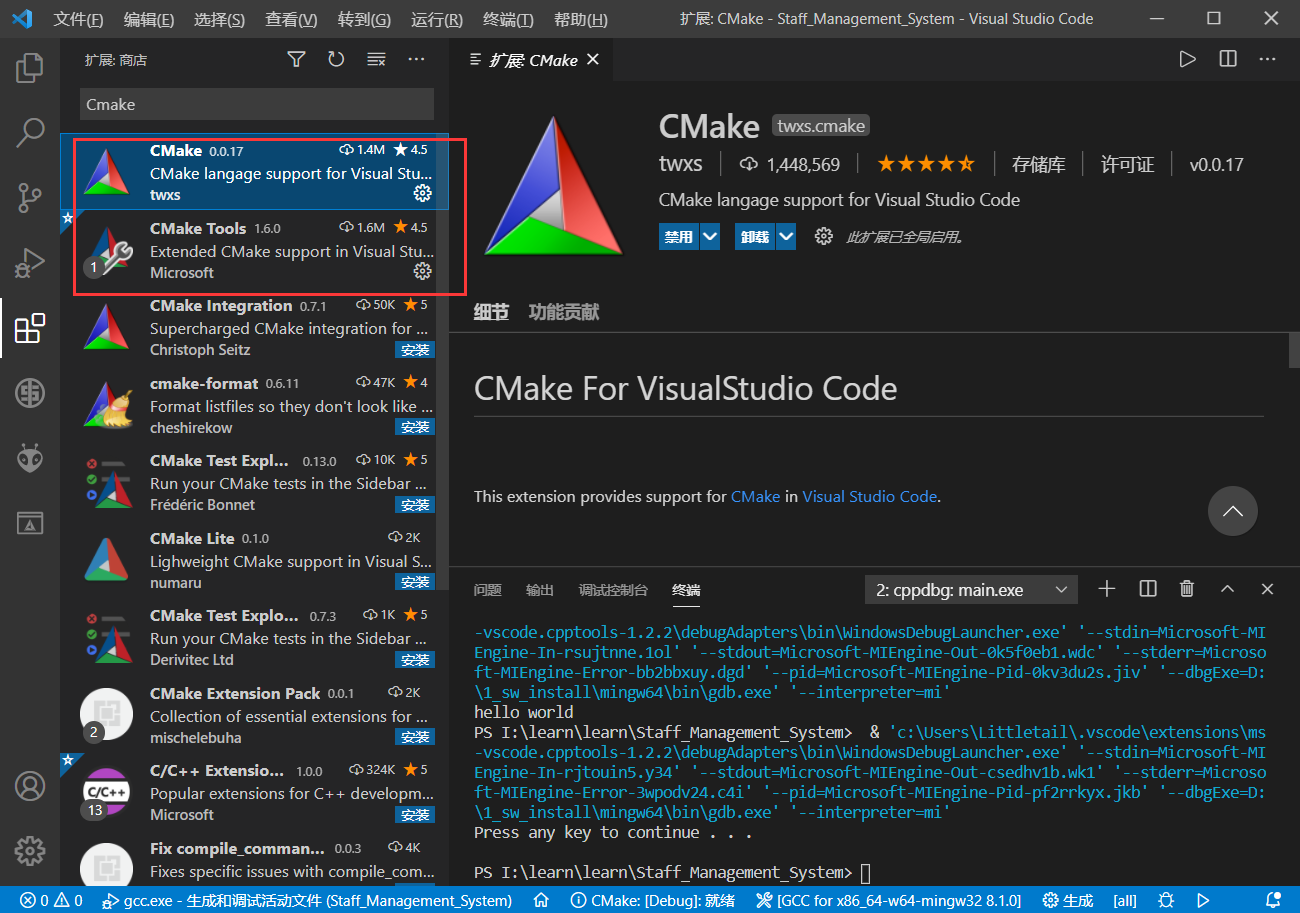Screen dimensions: 1300x913
Task: Switch to the 调试控制台 panel tab
Action: tap(613, 590)
